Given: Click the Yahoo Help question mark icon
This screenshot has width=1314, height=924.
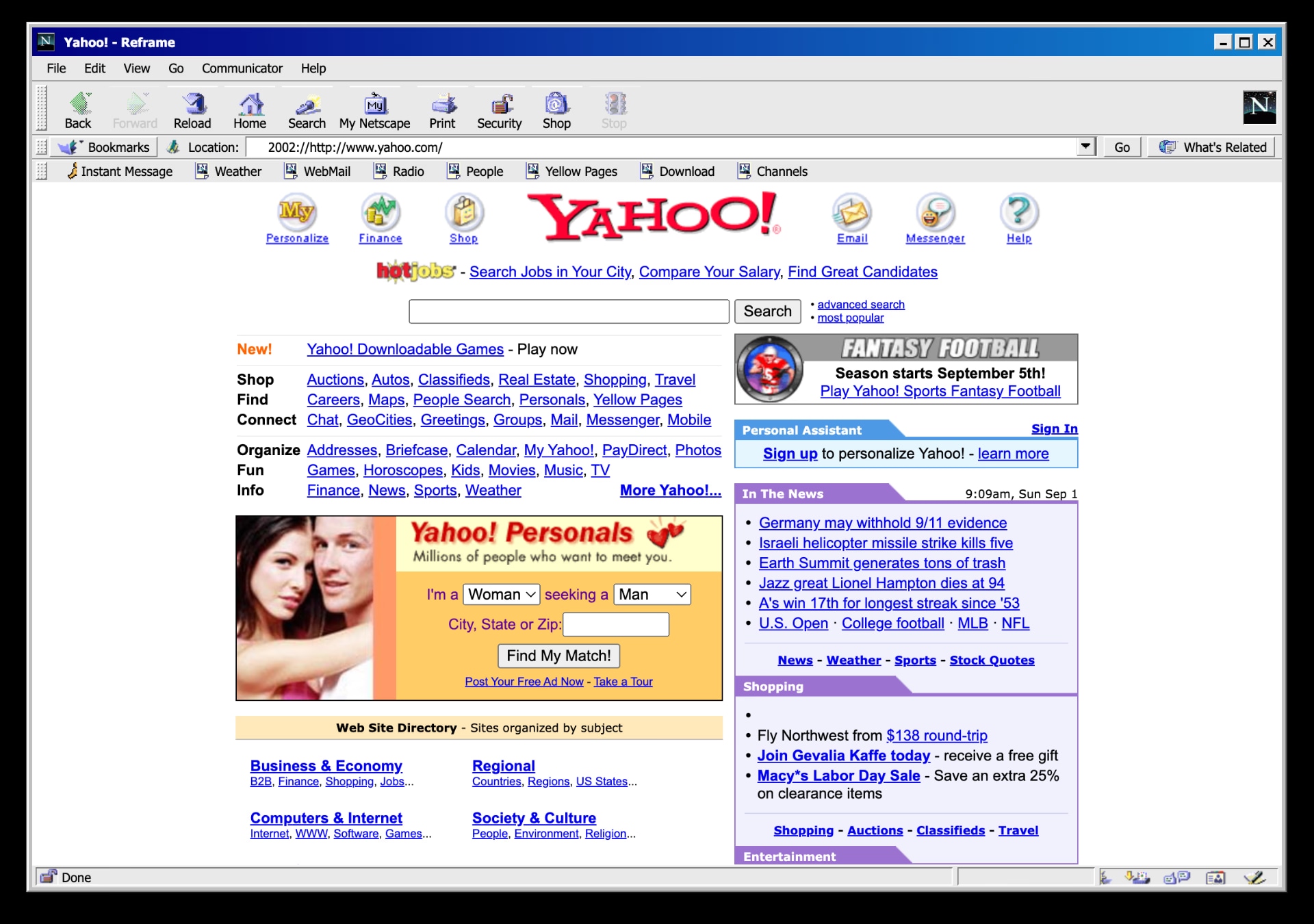Looking at the screenshot, I should click(x=1019, y=212).
